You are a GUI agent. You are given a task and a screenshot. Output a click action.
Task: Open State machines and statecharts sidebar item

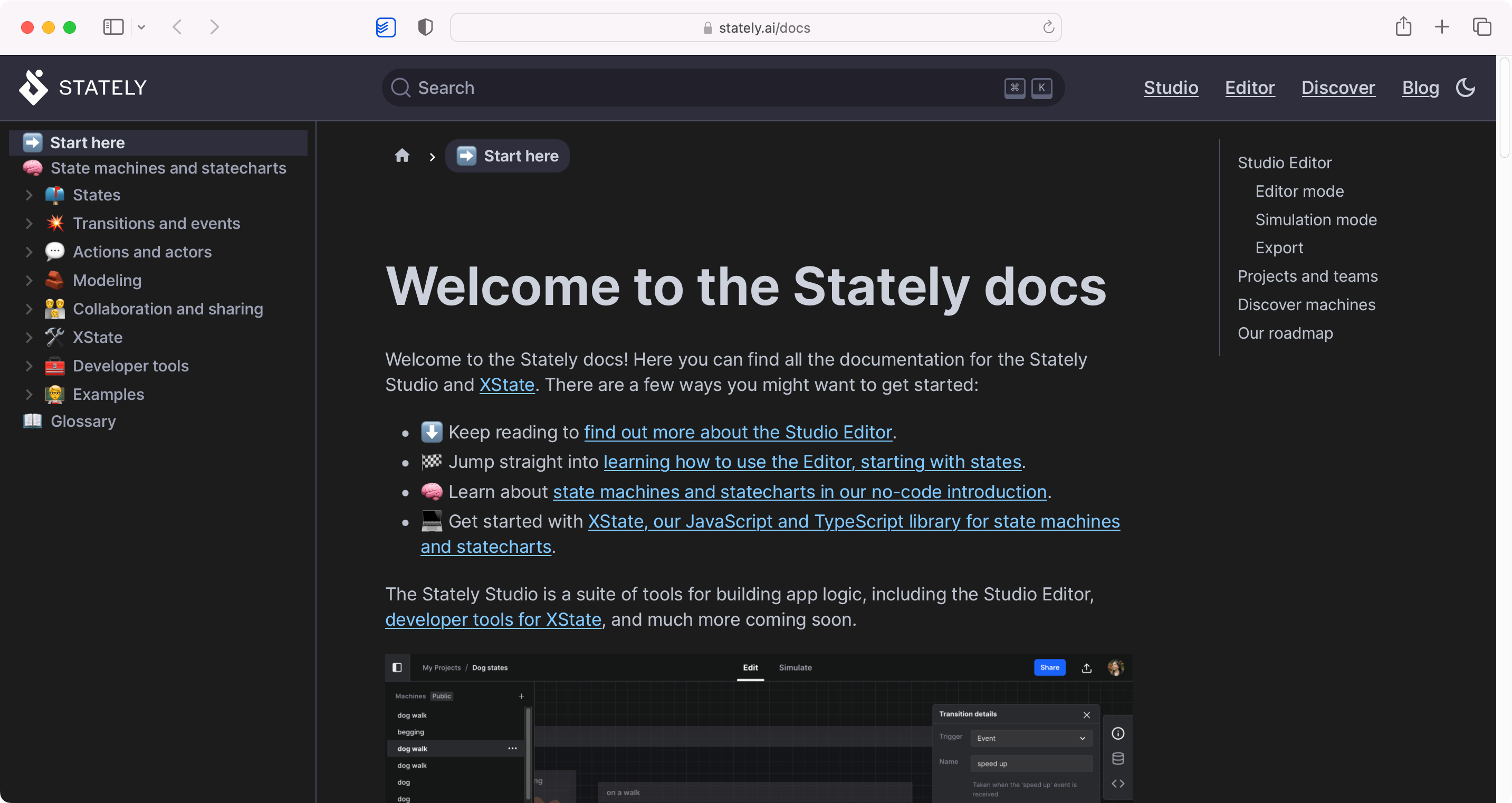coord(158,168)
